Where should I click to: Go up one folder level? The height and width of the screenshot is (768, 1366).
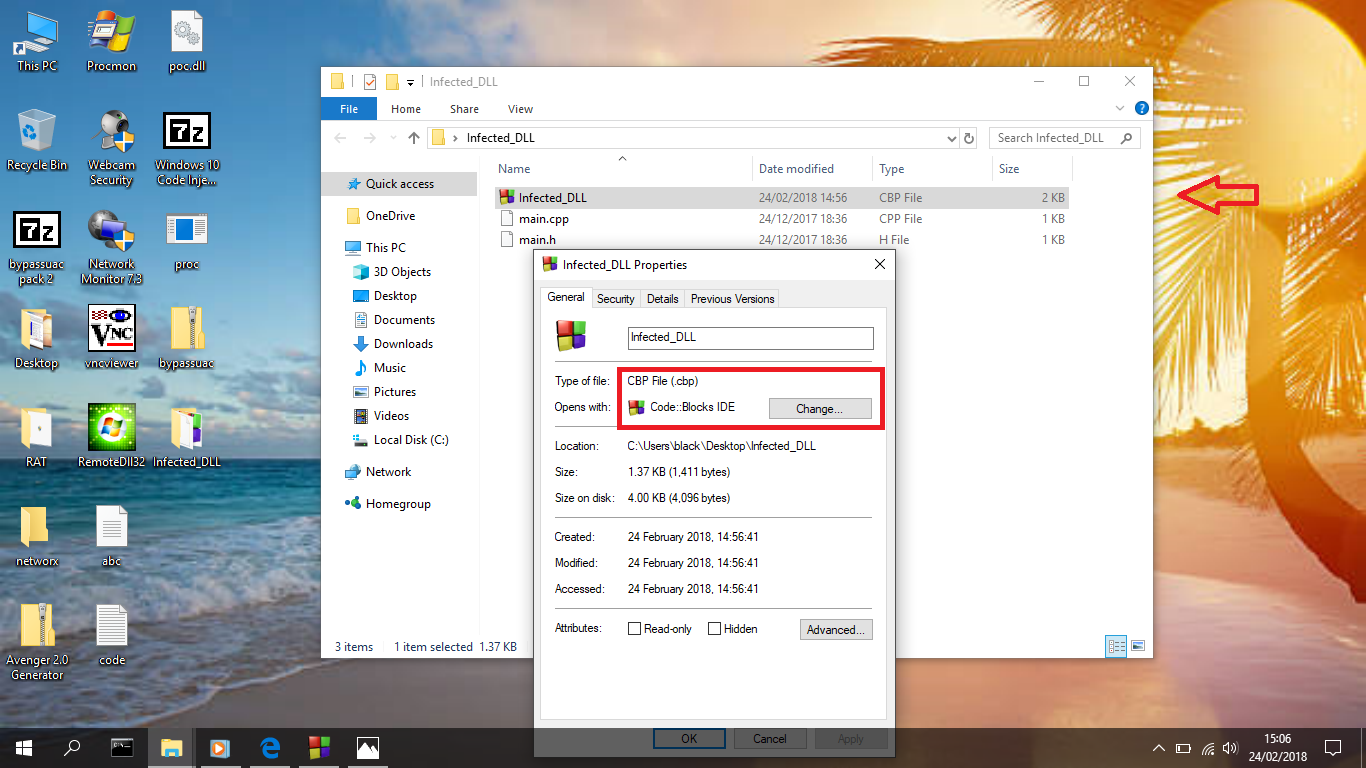[x=414, y=138]
